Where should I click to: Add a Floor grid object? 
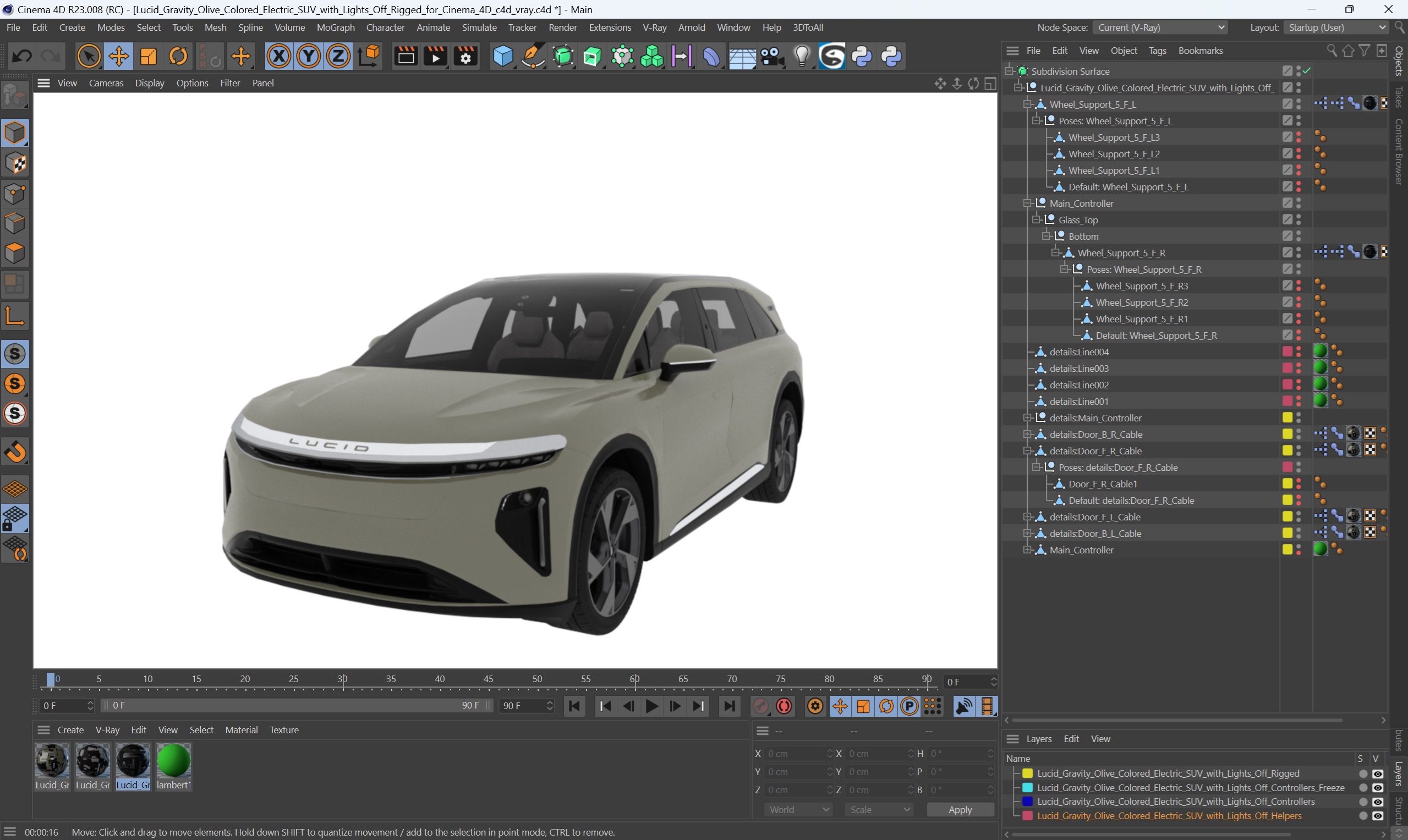pyautogui.click(x=742, y=56)
